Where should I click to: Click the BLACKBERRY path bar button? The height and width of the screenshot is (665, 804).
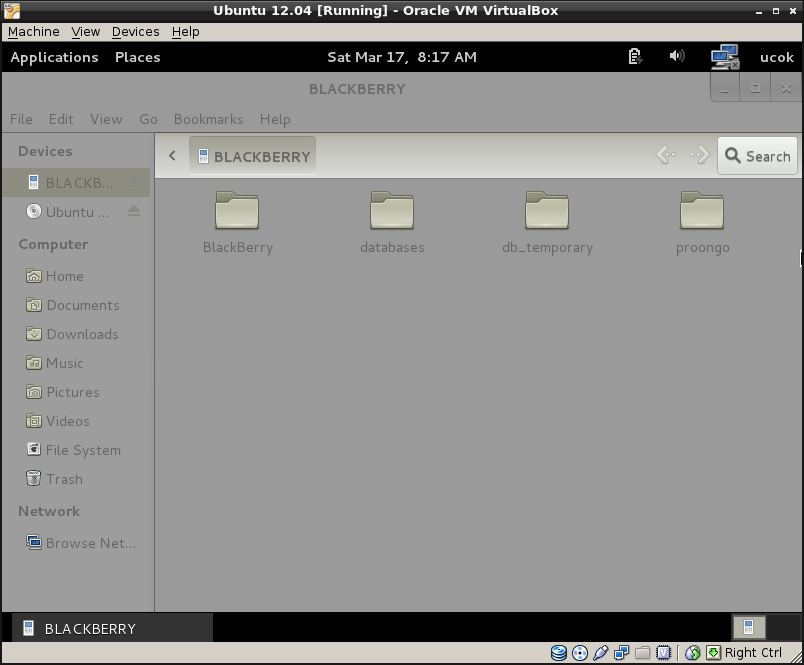[252, 156]
